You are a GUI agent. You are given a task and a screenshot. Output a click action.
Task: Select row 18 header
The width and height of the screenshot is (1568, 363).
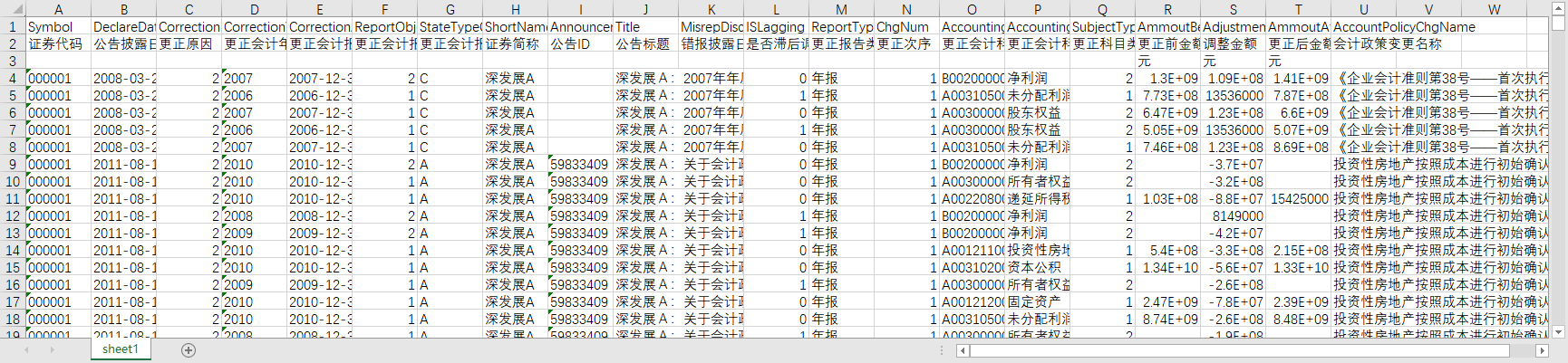click(x=13, y=319)
